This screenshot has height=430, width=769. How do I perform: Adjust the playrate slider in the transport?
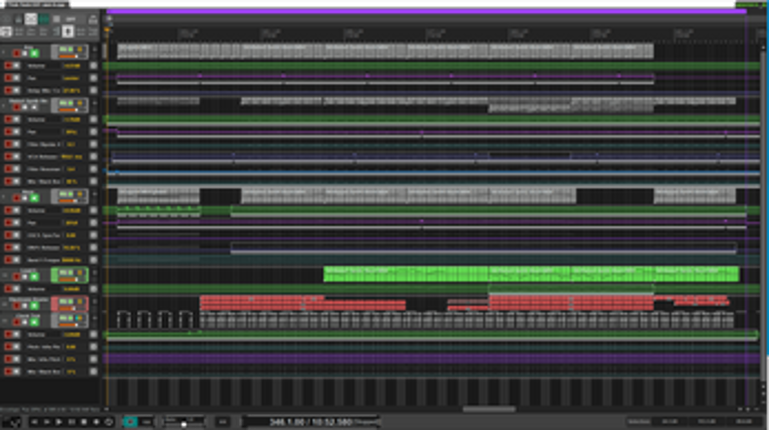(x=184, y=424)
